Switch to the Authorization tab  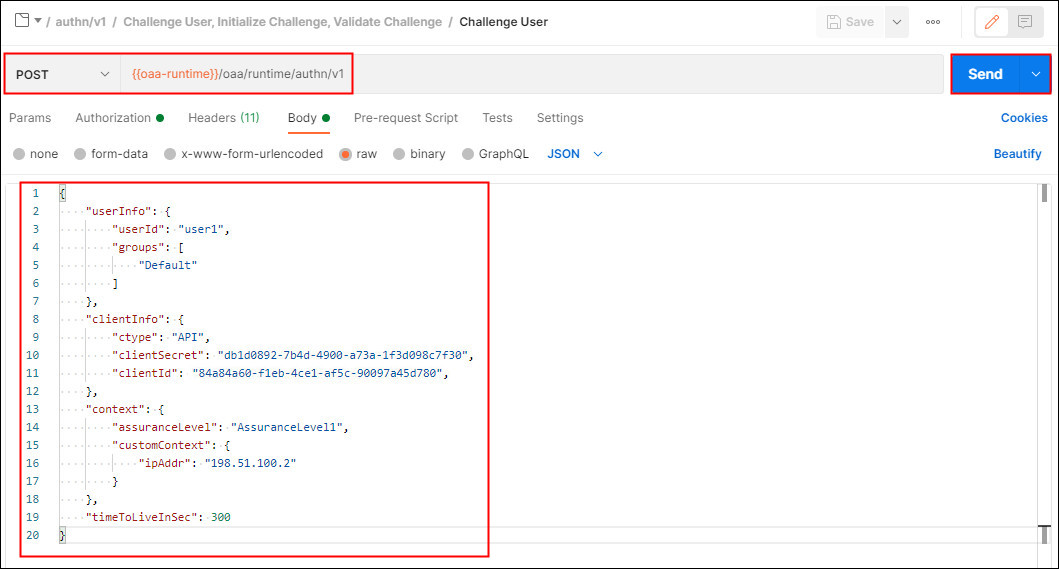click(x=120, y=118)
